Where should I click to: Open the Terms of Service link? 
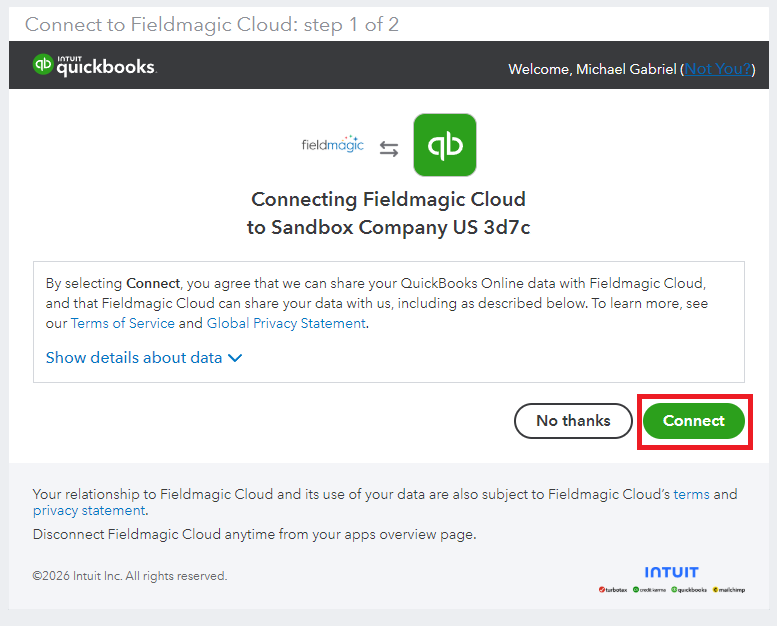(122, 323)
